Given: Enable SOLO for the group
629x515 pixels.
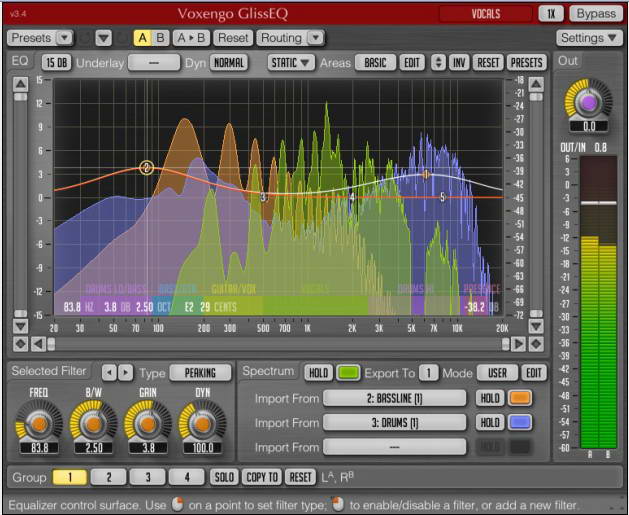Looking at the screenshot, I should click(223, 477).
